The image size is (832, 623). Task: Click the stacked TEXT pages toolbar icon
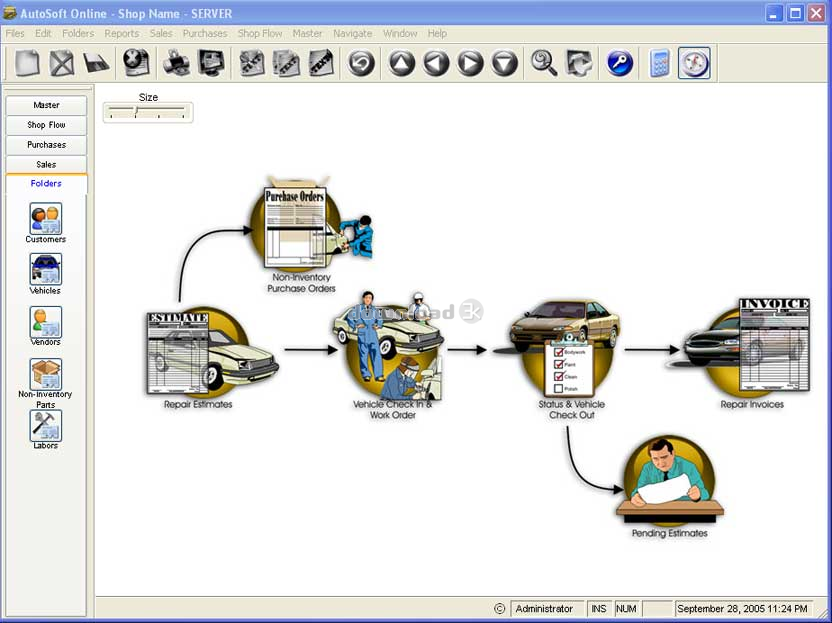(x=287, y=63)
